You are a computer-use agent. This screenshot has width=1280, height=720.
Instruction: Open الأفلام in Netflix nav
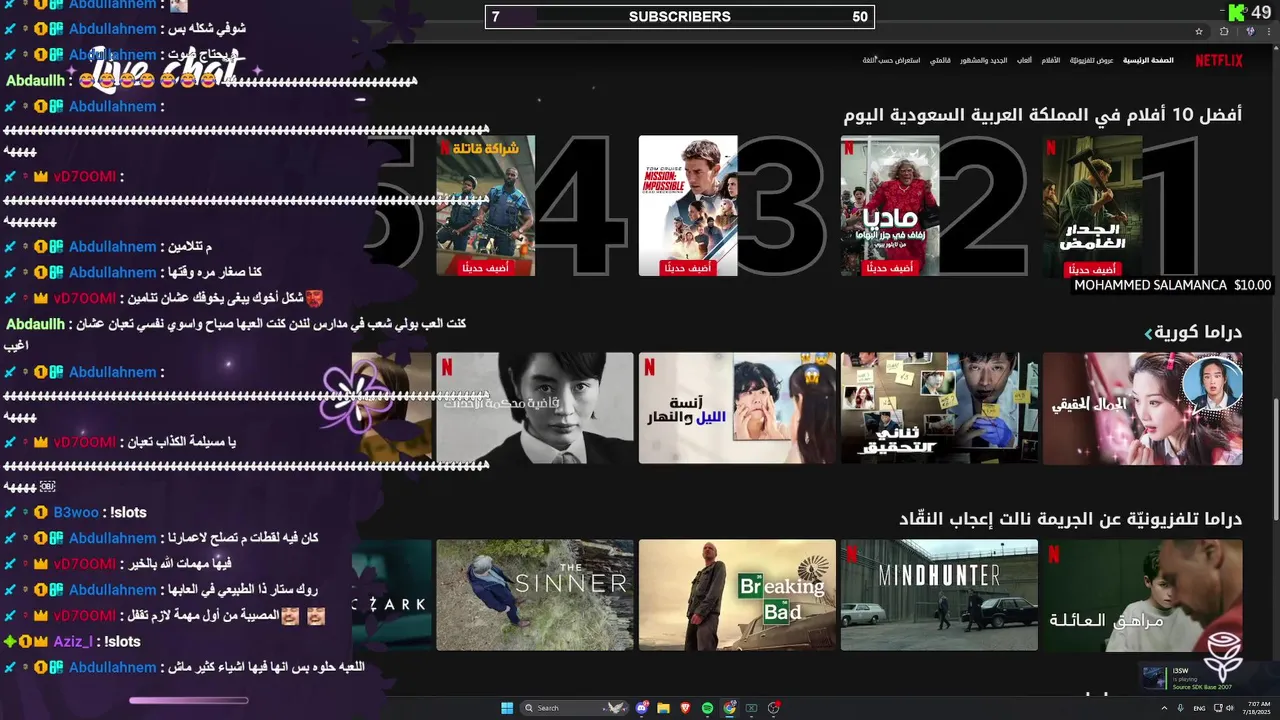coord(1051,60)
